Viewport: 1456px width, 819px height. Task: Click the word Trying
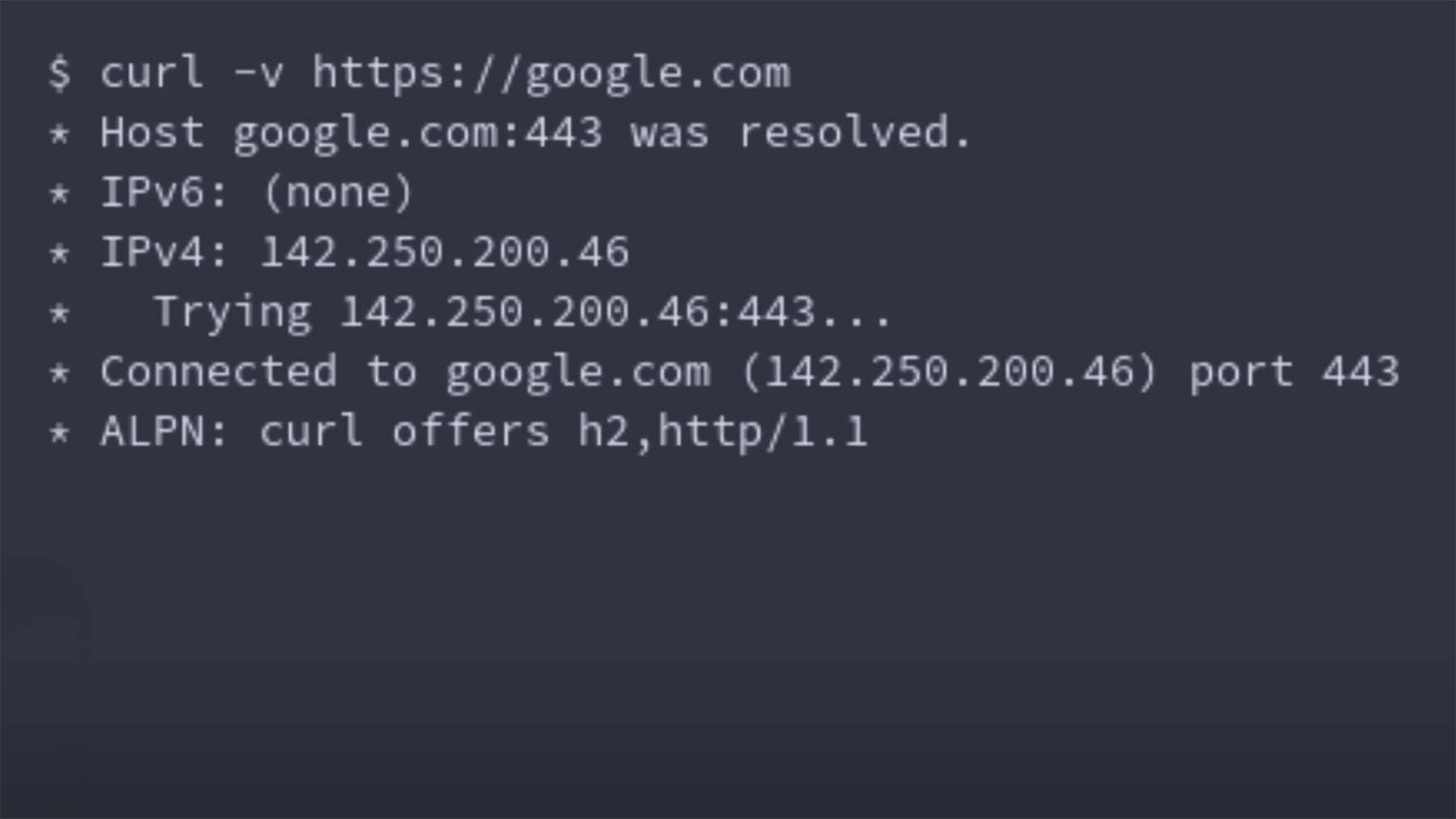[x=232, y=313]
